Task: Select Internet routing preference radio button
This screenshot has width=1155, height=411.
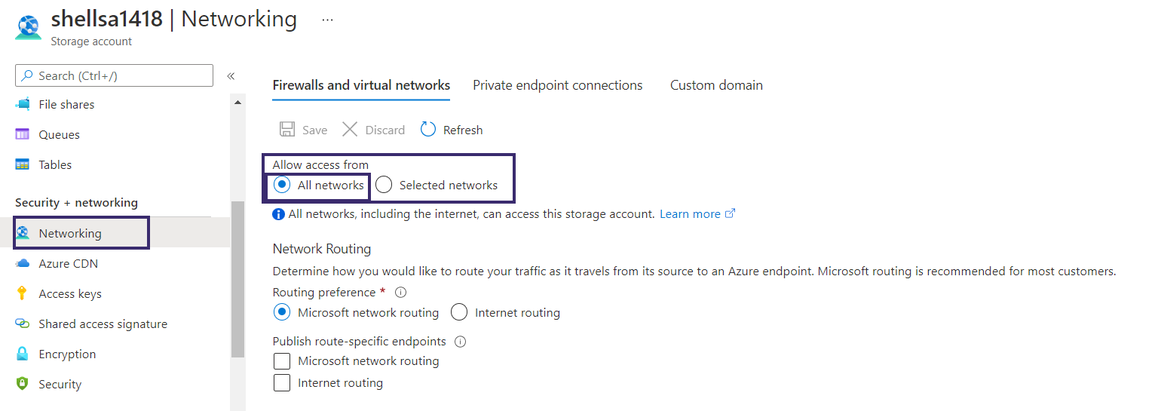Action: point(459,312)
